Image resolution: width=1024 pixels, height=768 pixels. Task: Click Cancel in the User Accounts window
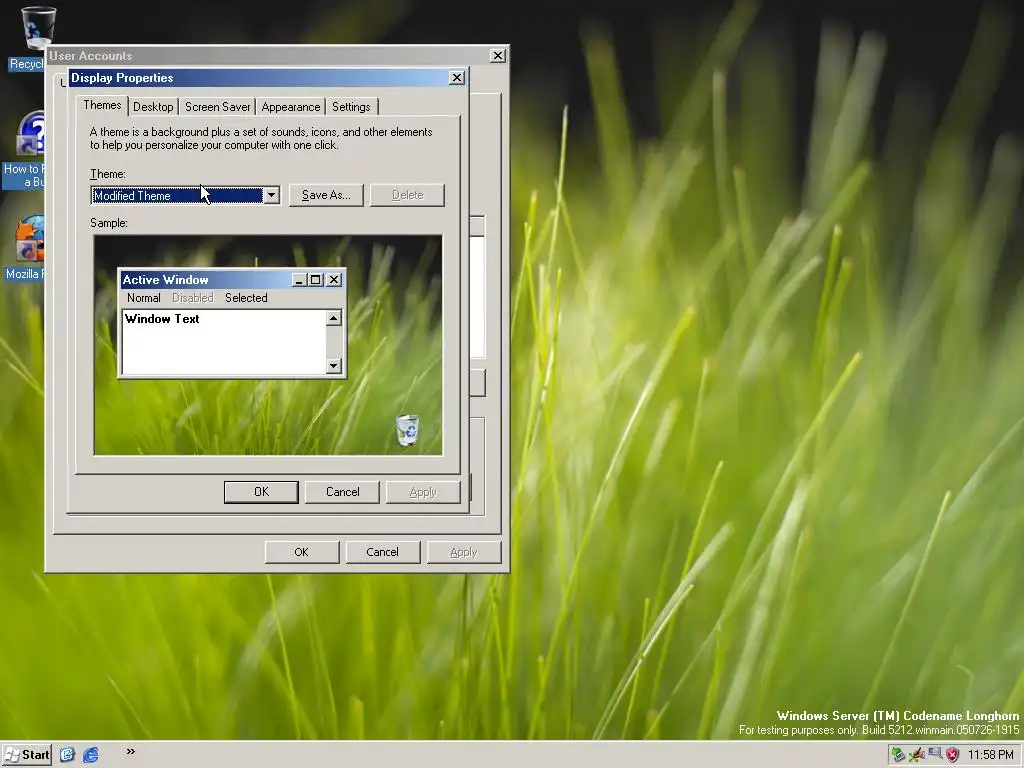382,552
